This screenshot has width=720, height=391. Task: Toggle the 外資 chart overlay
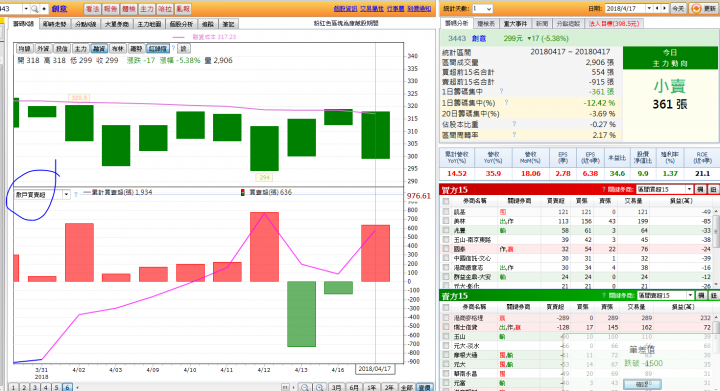coord(43,49)
